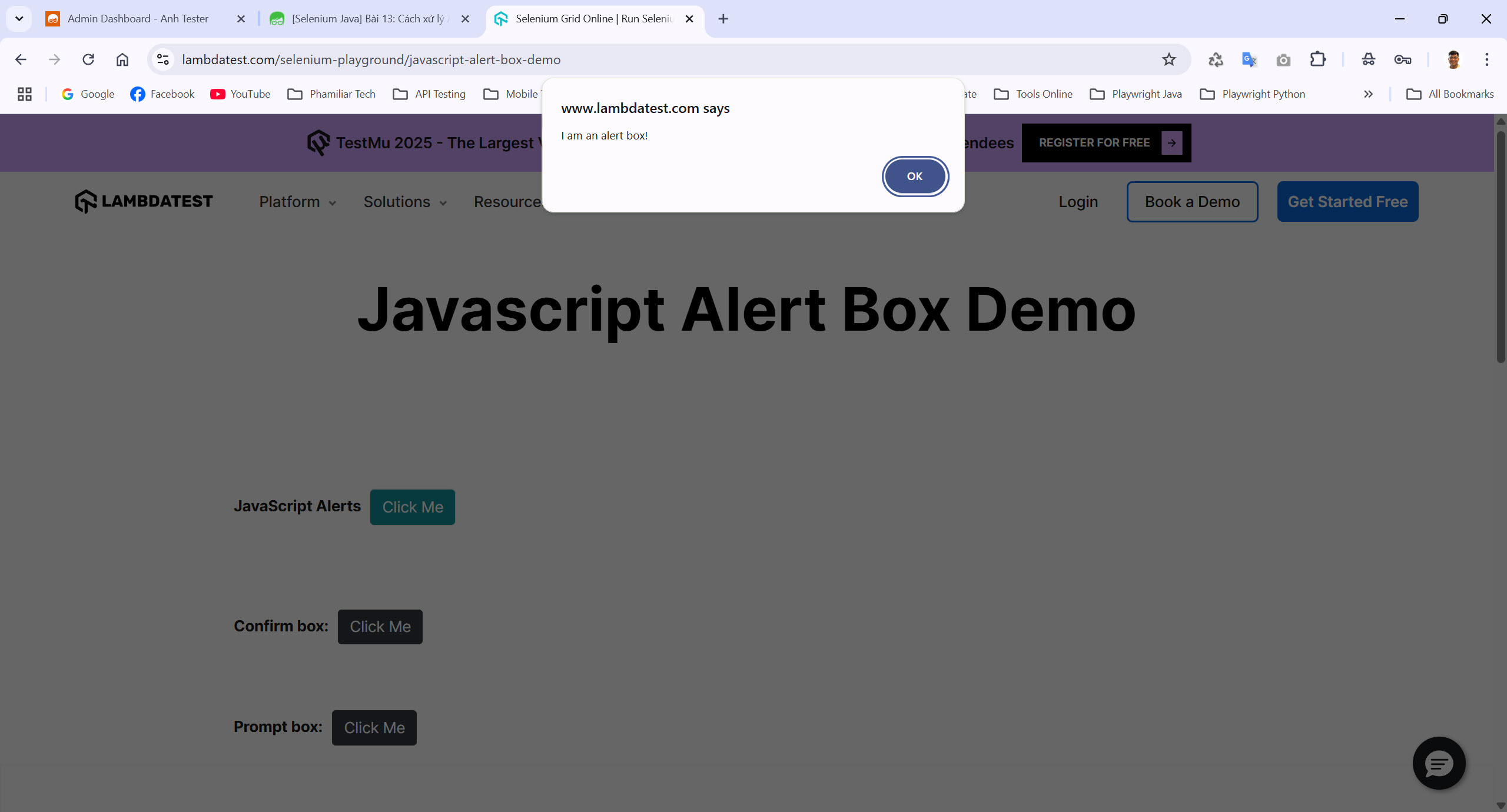Open the site information icon in address bar
The height and width of the screenshot is (812, 1507).
[x=163, y=59]
